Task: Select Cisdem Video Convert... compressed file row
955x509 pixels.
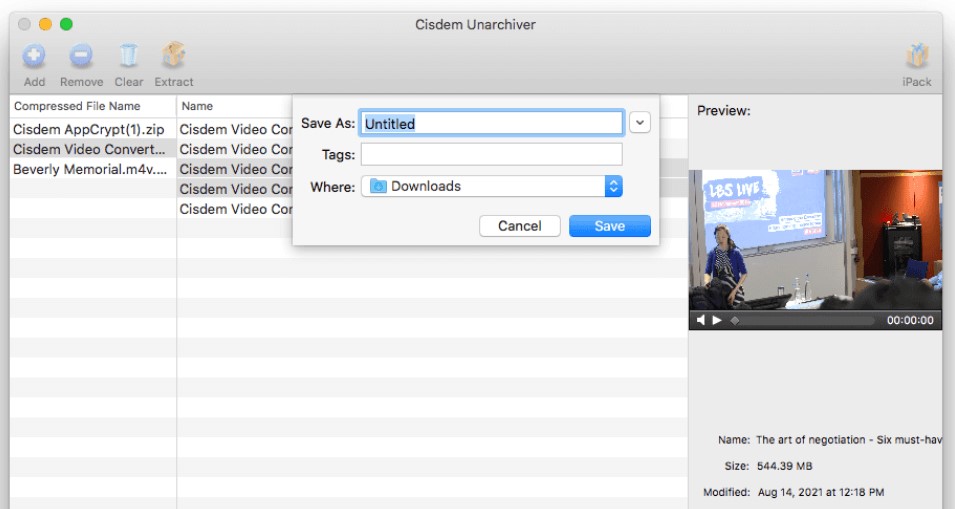Action: tap(93, 149)
